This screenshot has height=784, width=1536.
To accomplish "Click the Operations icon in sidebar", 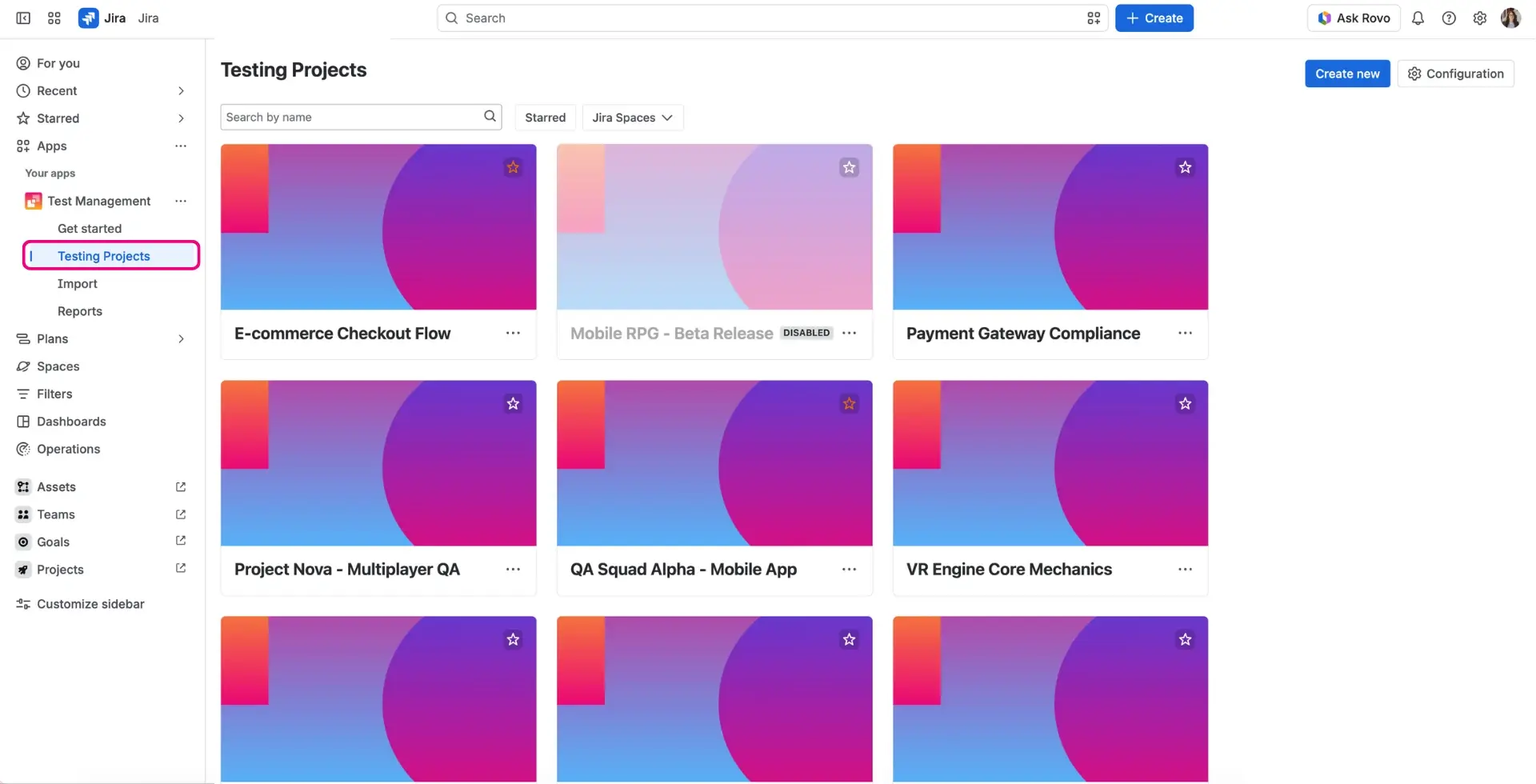I will [23, 449].
